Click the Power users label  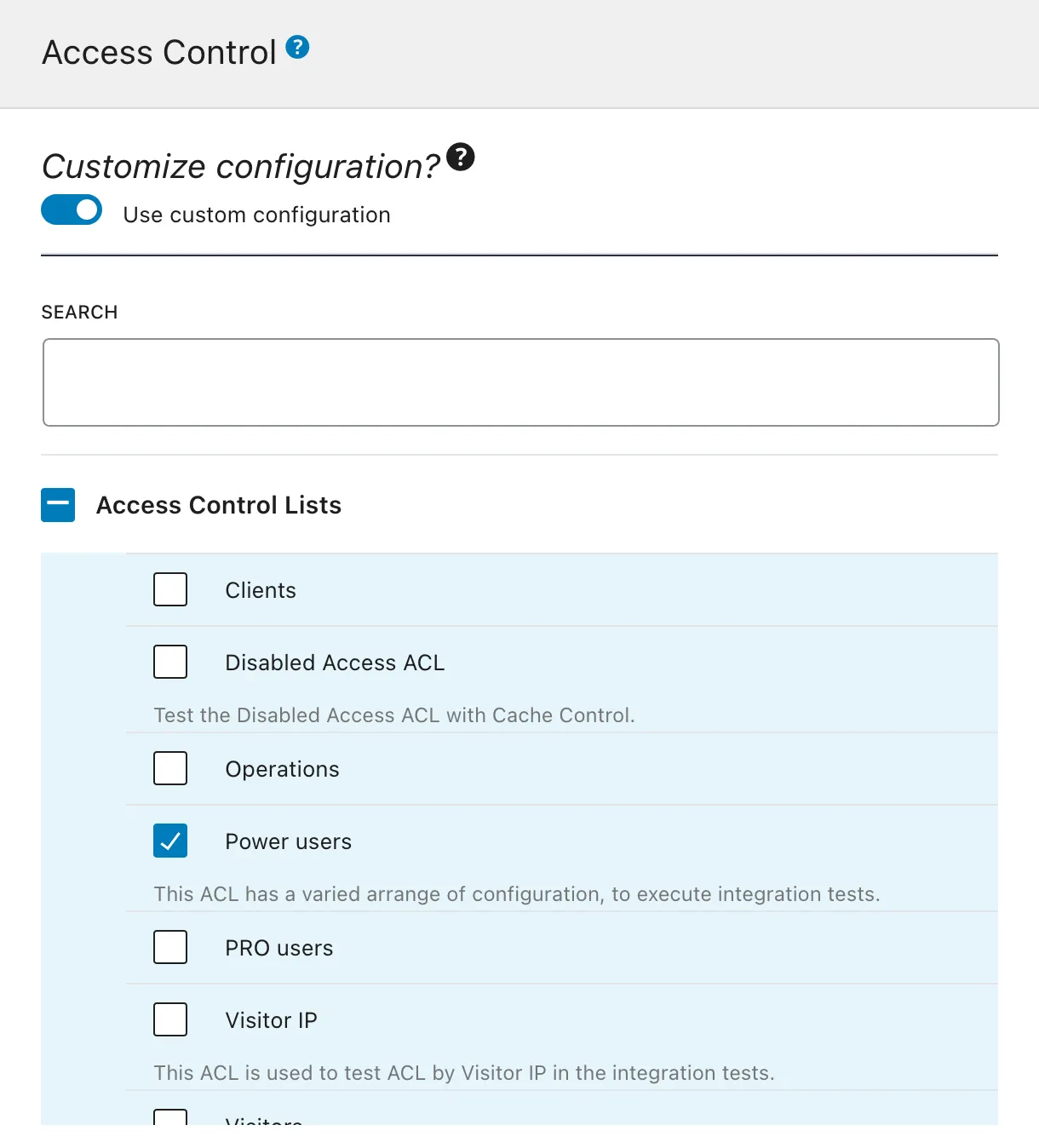point(288,841)
